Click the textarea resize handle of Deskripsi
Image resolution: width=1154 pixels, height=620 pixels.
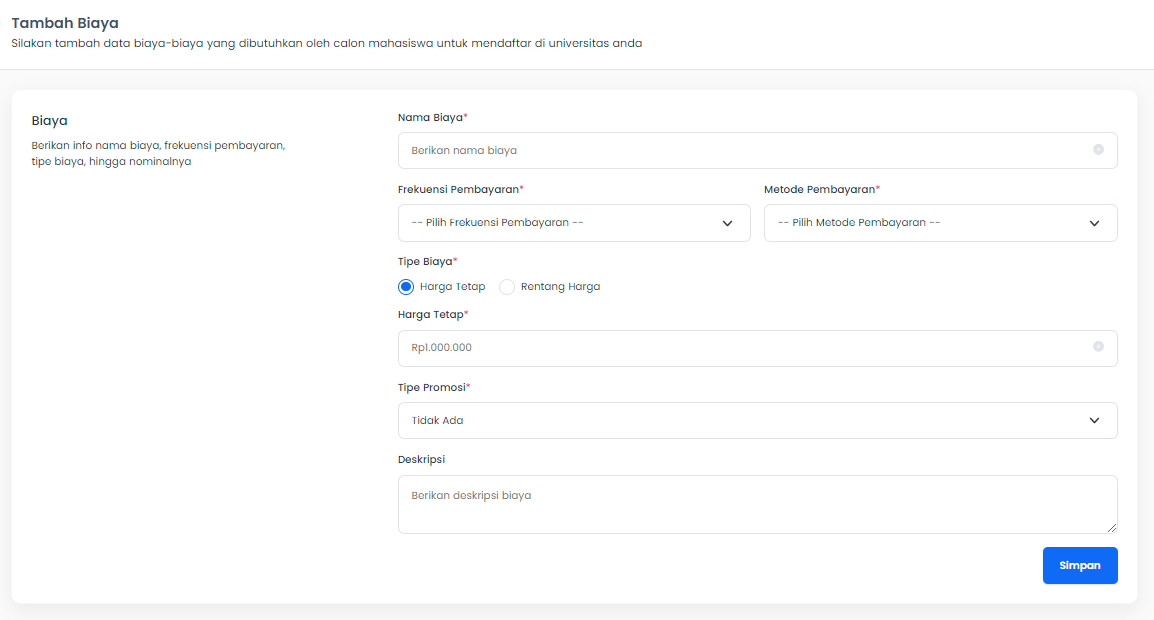click(x=1111, y=527)
